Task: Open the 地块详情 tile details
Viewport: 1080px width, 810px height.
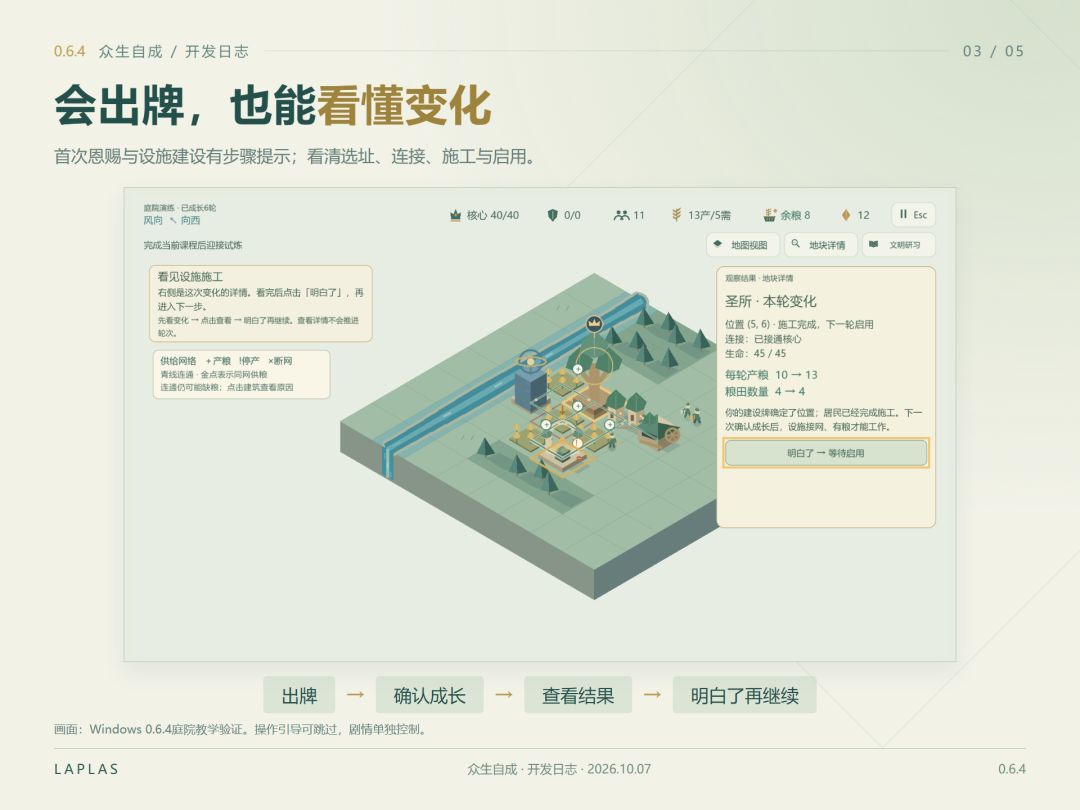Action: (x=820, y=245)
